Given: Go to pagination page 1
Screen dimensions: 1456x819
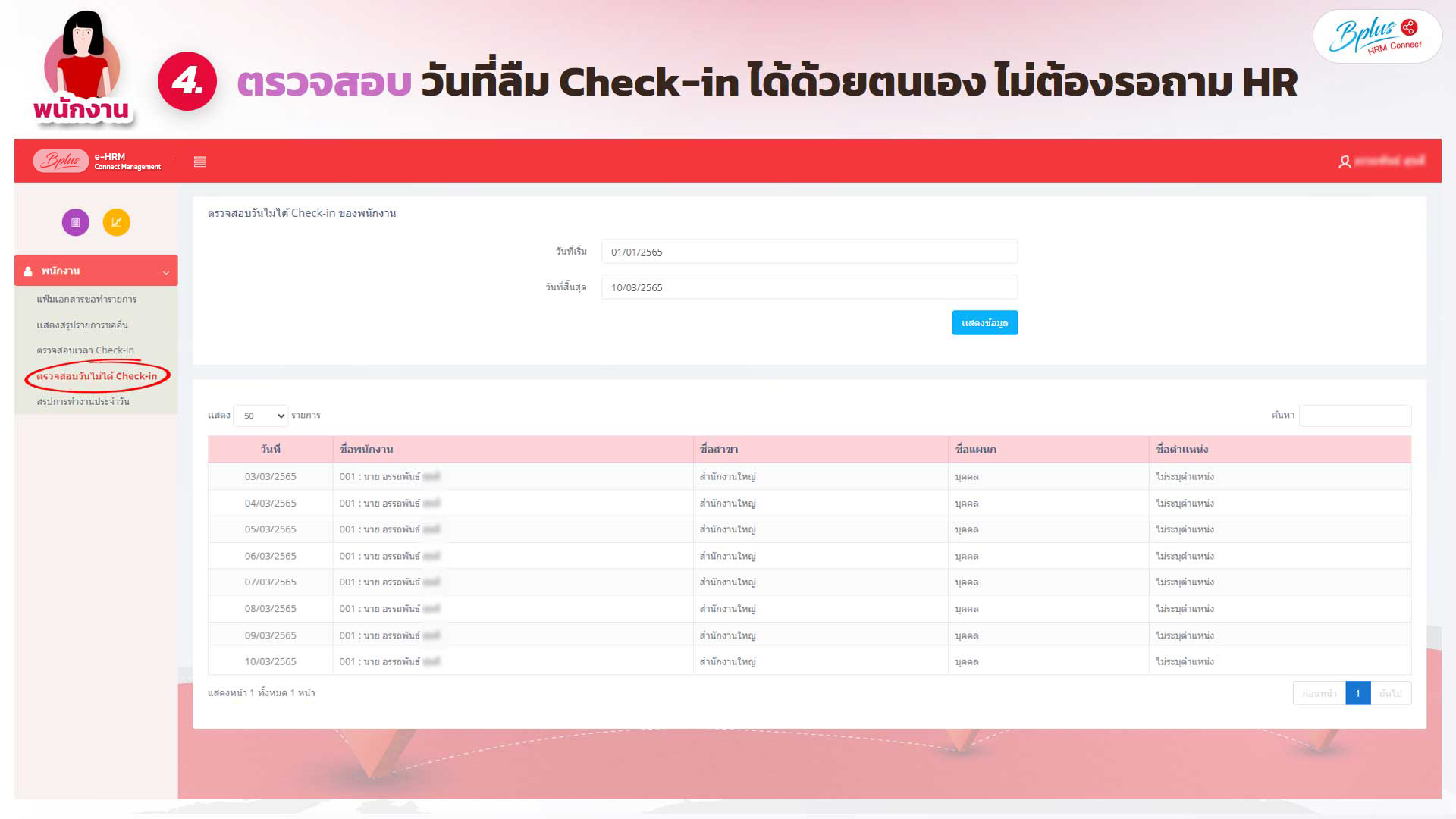Looking at the screenshot, I should point(1357,693).
